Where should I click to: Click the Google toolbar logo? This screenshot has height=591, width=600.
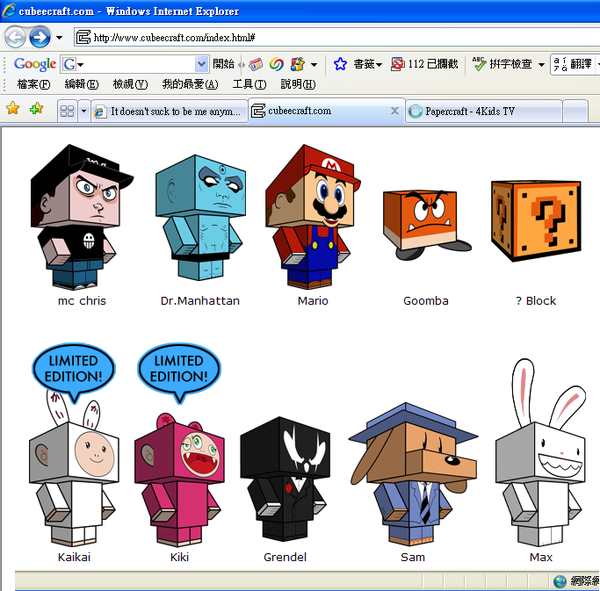[x=35, y=64]
